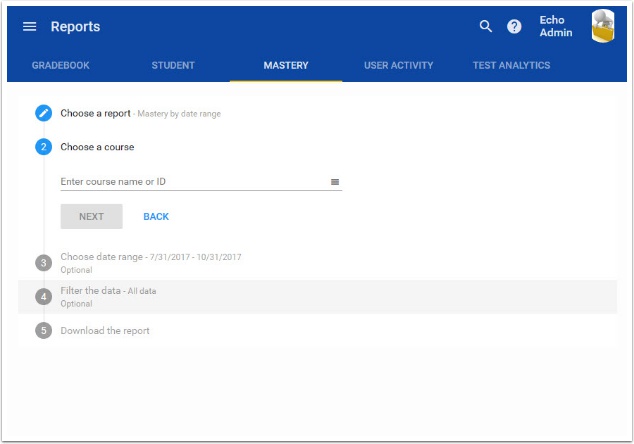Expand the Filter the data step
This screenshot has width=634, height=444.
click(108, 291)
